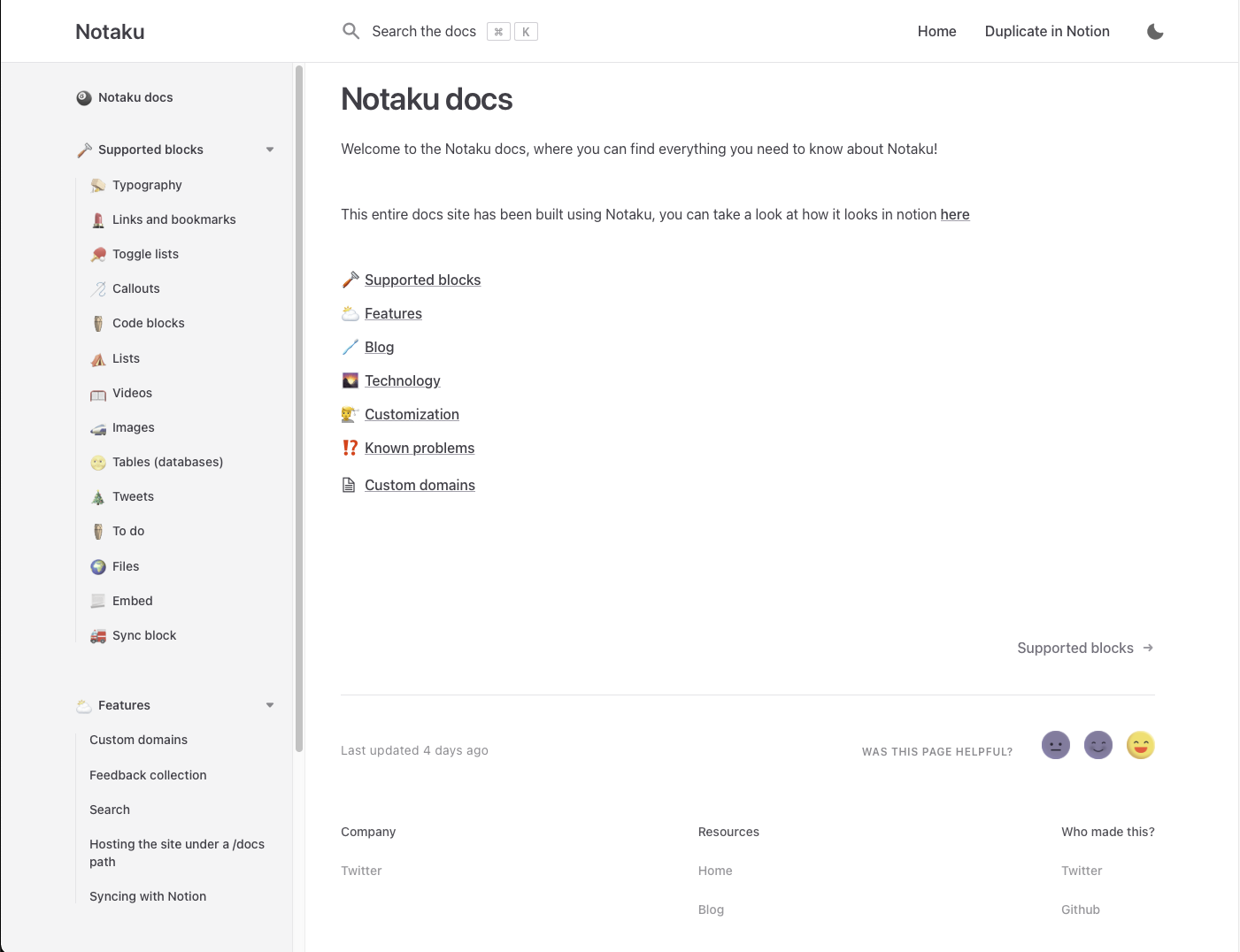Open the Blog link in page body
1240x952 pixels.
tap(379, 347)
